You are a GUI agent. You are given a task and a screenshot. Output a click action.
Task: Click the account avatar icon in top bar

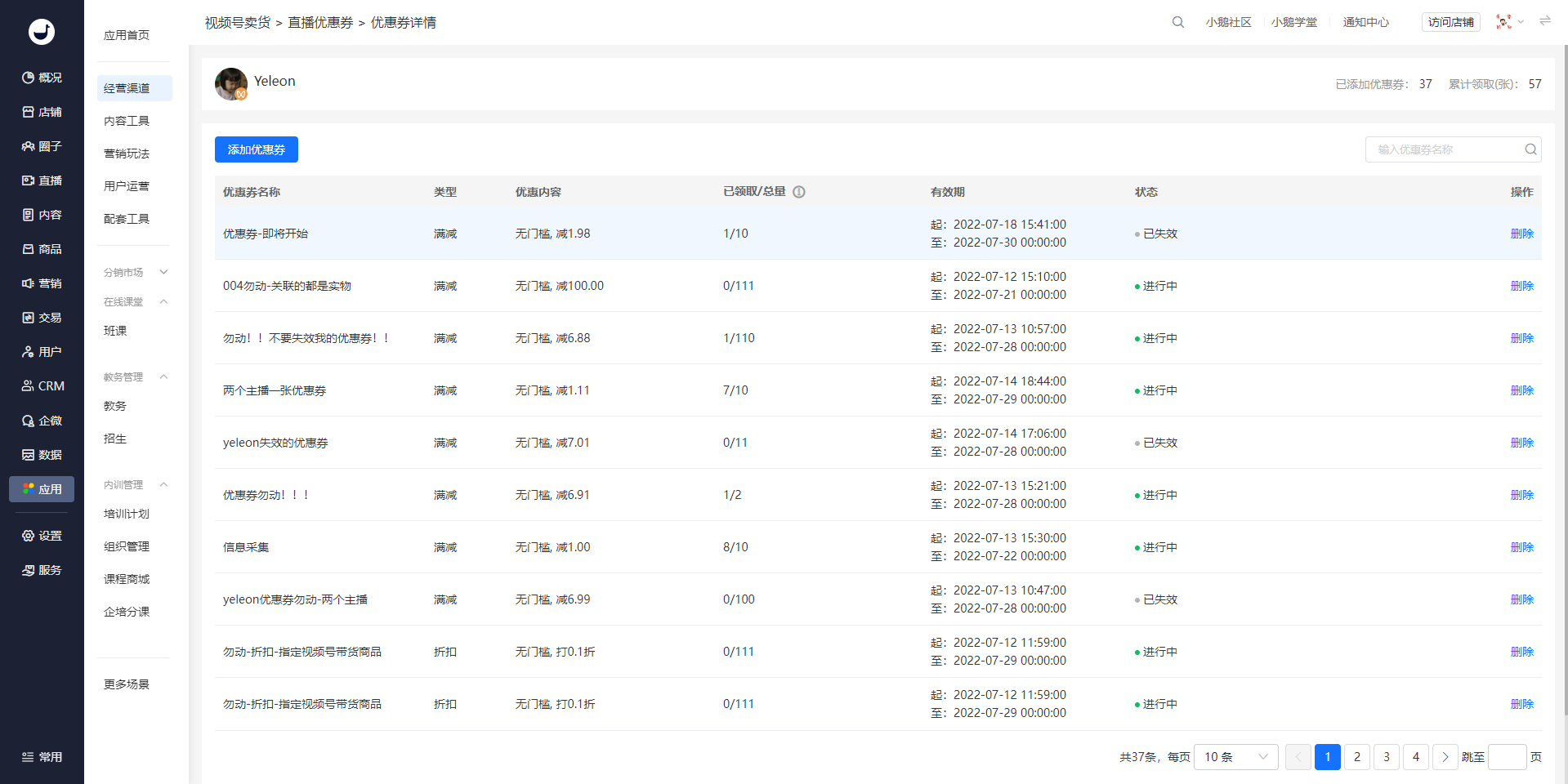(x=1503, y=22)
